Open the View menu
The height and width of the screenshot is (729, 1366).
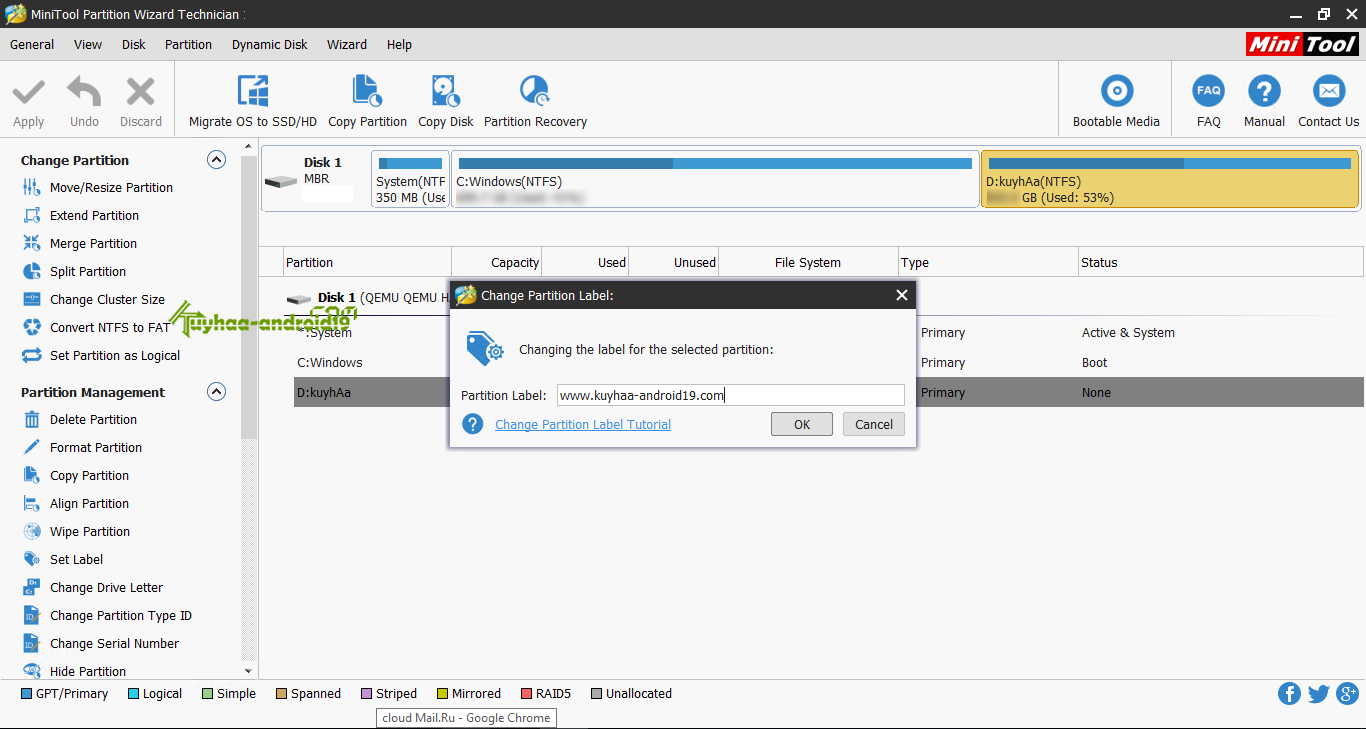[88, 45]
